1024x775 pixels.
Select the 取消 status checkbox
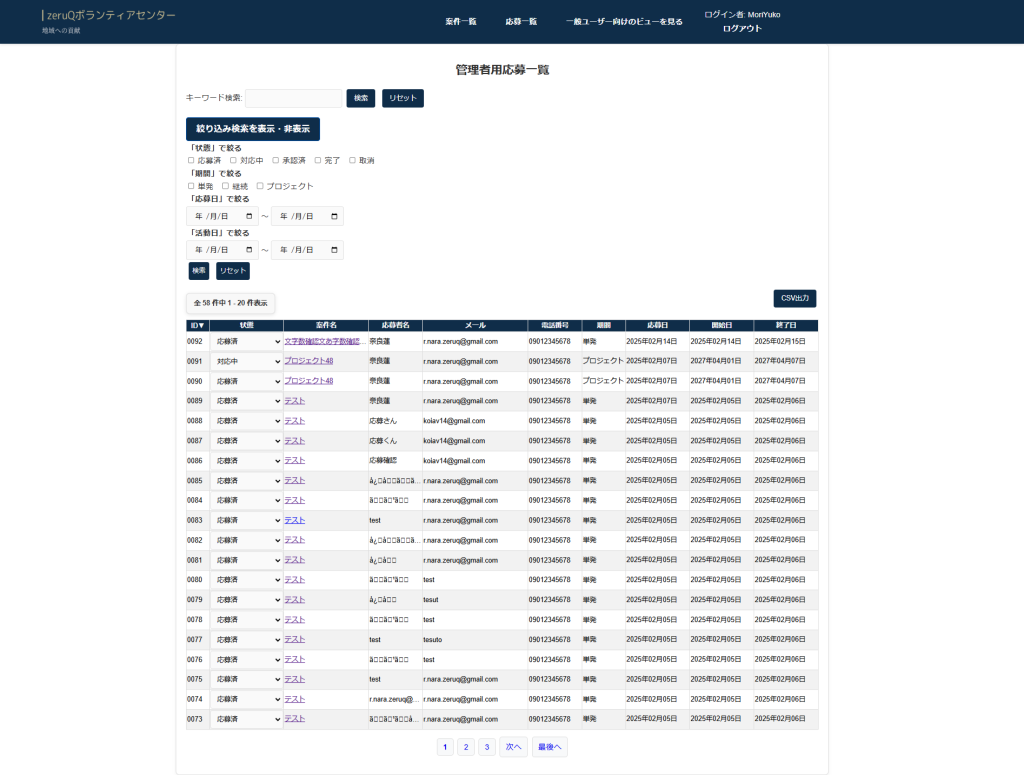[x=352, y=160]
